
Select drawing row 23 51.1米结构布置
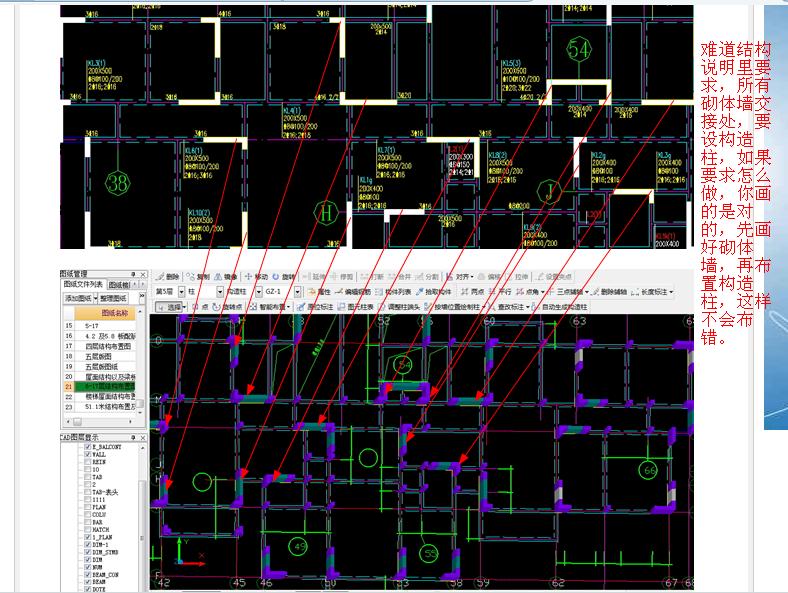(x=100, y=407)
